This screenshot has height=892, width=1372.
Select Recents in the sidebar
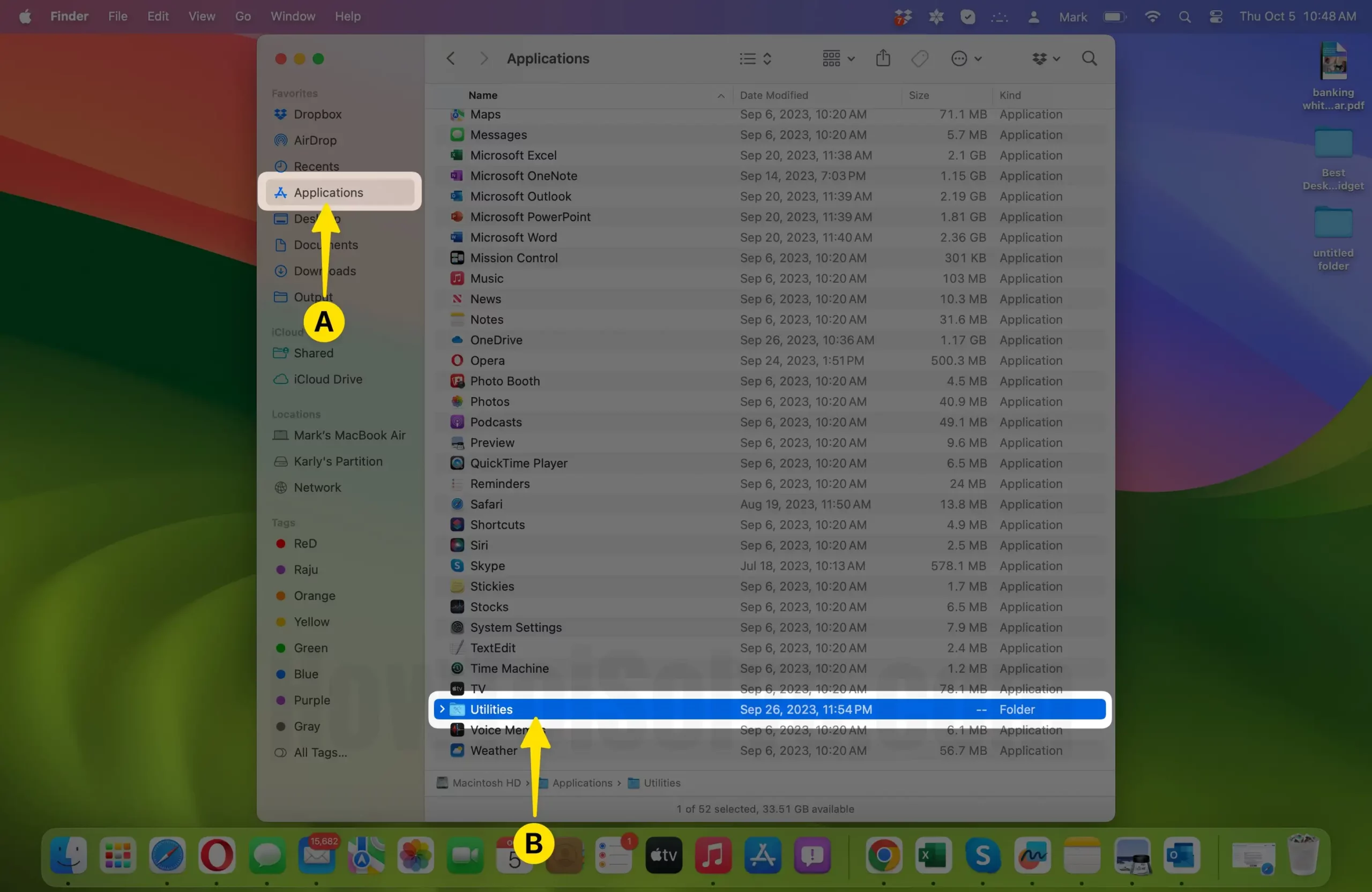(x=316, y=166)
